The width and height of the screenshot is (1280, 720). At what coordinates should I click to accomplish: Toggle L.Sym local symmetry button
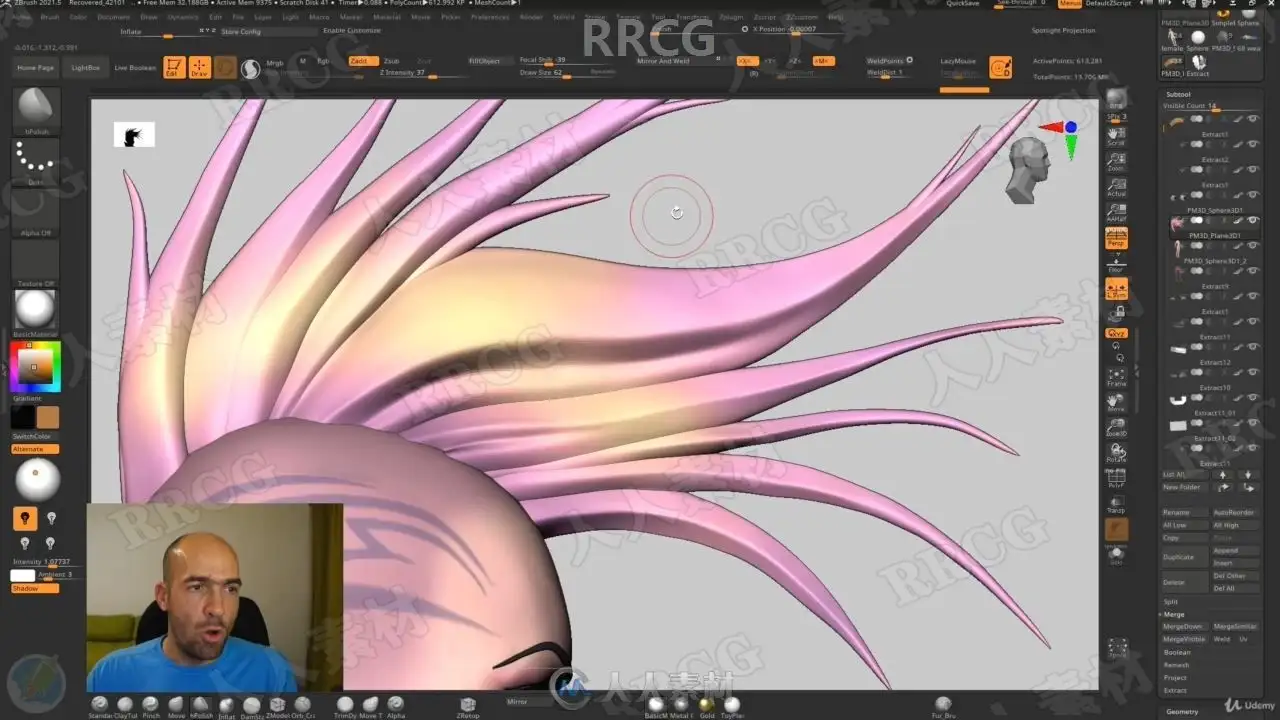tap(1116, 290)
